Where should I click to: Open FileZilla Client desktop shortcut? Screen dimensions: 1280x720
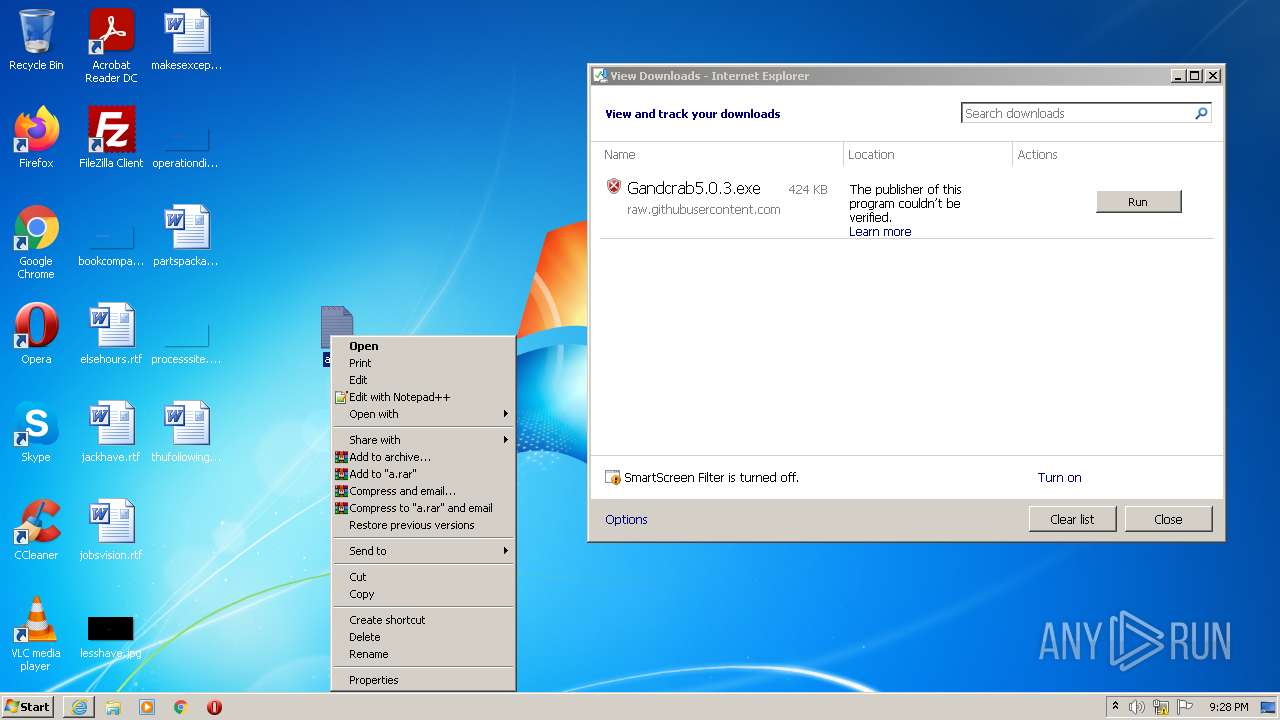click(111, 138)
